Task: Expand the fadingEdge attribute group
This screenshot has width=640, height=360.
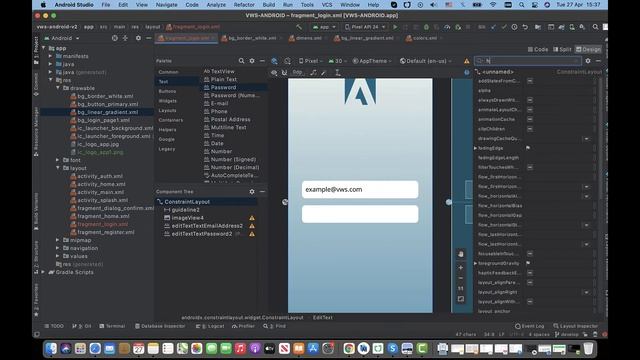Action: click(x=476, y=148)
